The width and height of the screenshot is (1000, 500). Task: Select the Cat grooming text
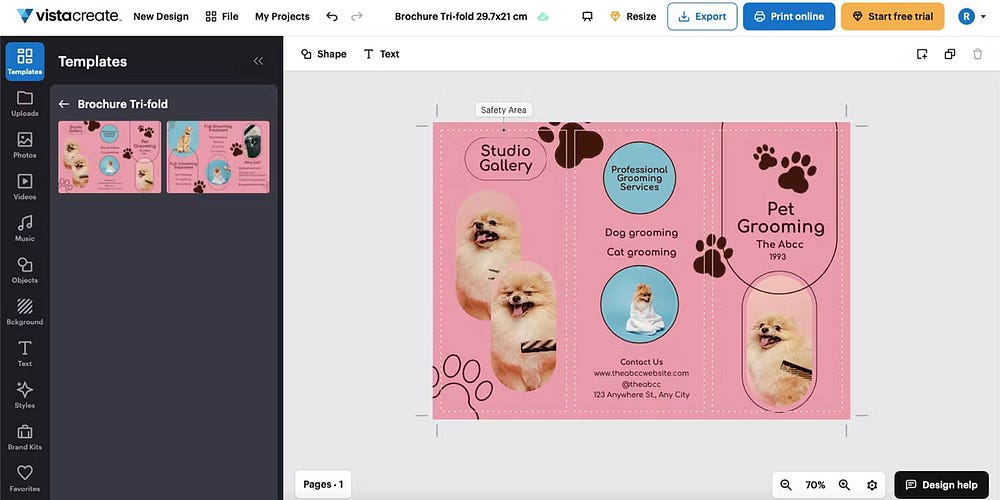coord(641,252)
